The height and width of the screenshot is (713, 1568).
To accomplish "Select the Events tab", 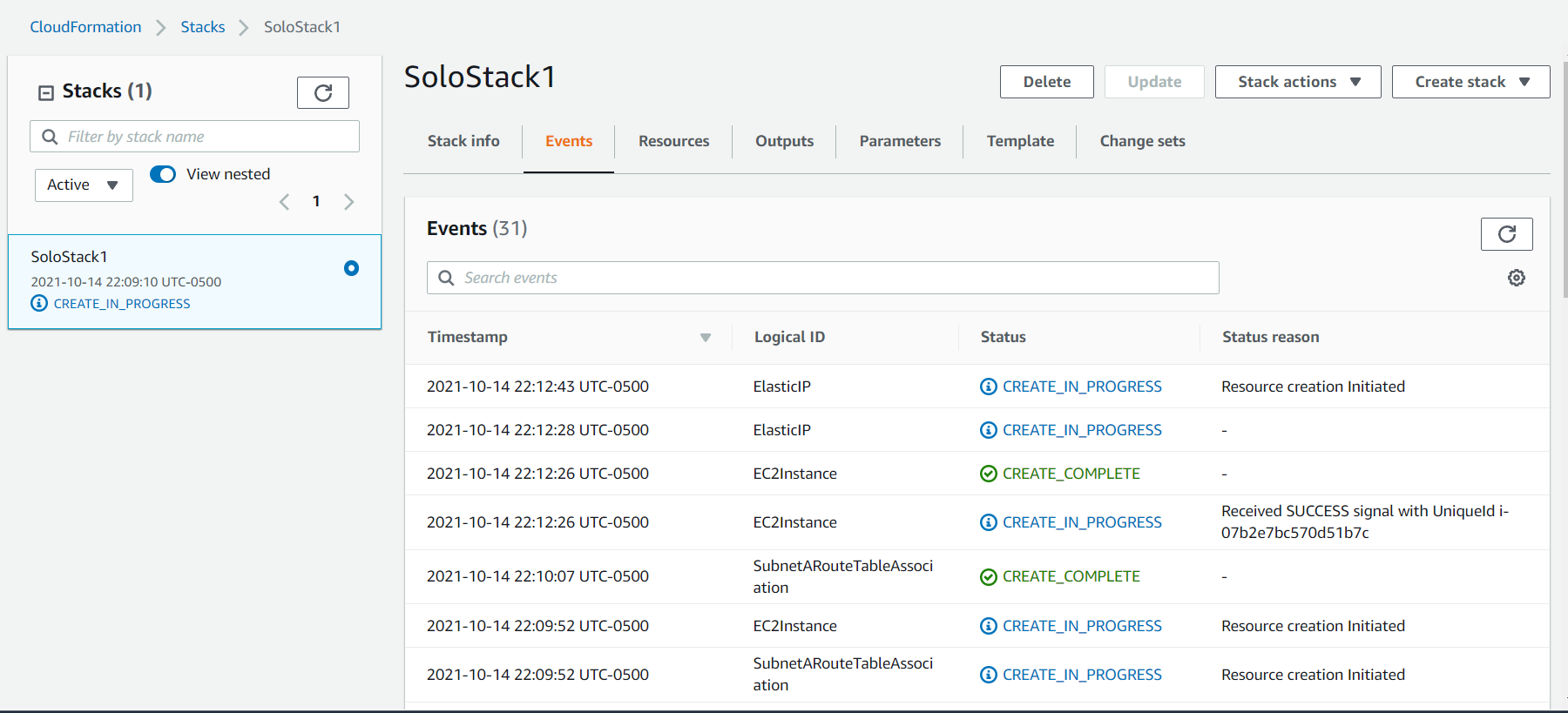I will coord(569,141).
